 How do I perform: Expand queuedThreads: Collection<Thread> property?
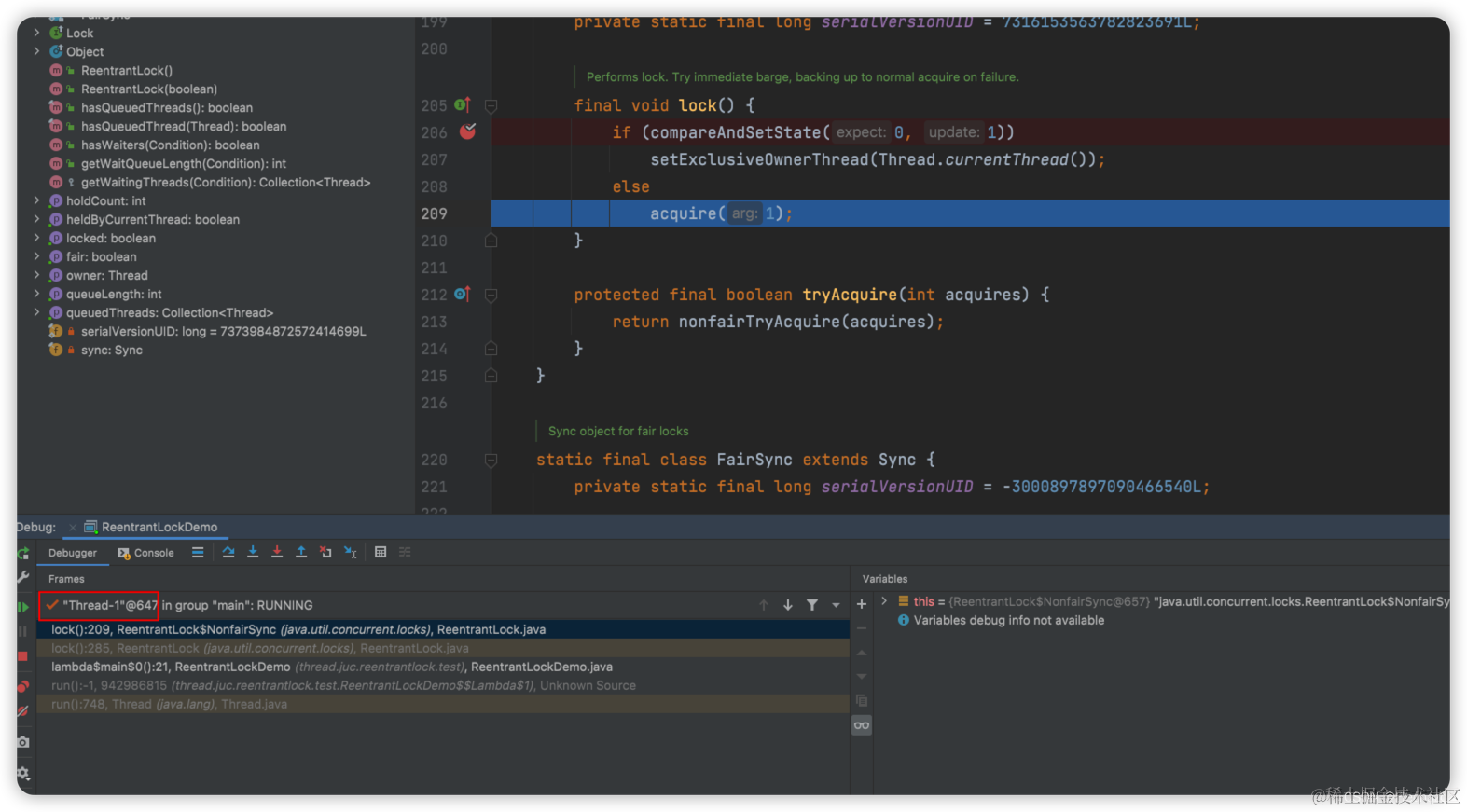point(36,312)
